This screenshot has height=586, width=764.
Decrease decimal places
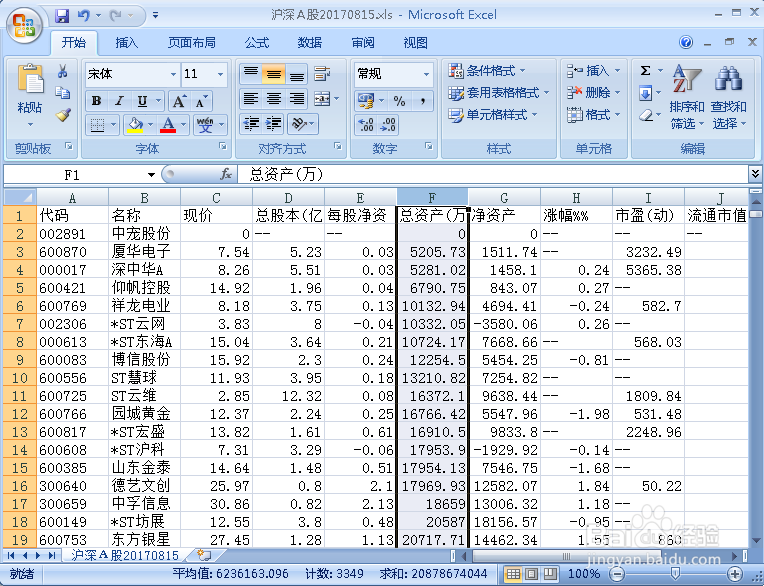pyautogui.click(x=388, y=125)
